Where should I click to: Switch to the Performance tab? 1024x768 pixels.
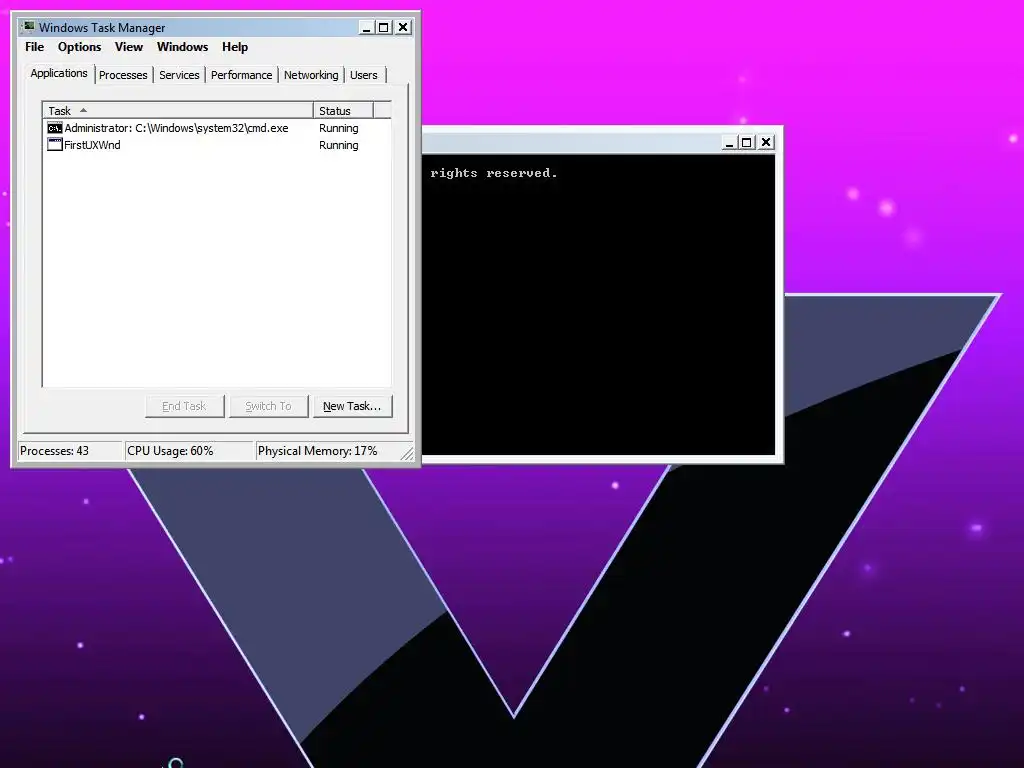(241, 75)
